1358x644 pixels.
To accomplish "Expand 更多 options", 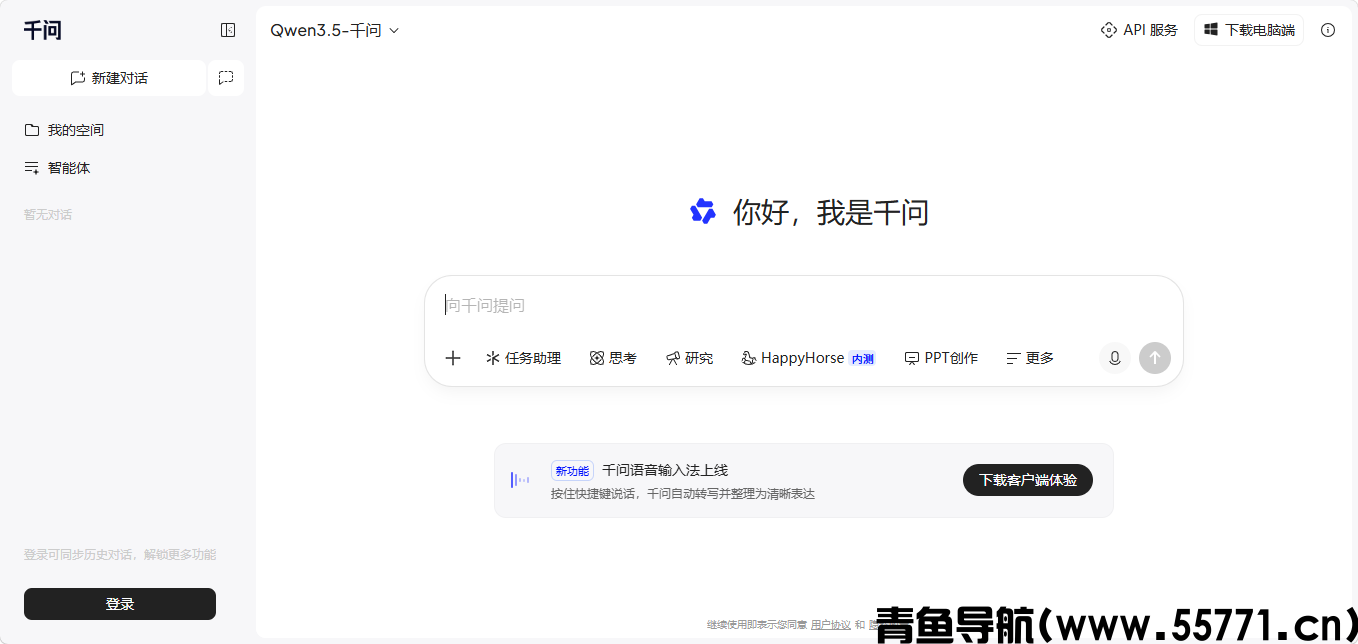I will [1030, 358].
